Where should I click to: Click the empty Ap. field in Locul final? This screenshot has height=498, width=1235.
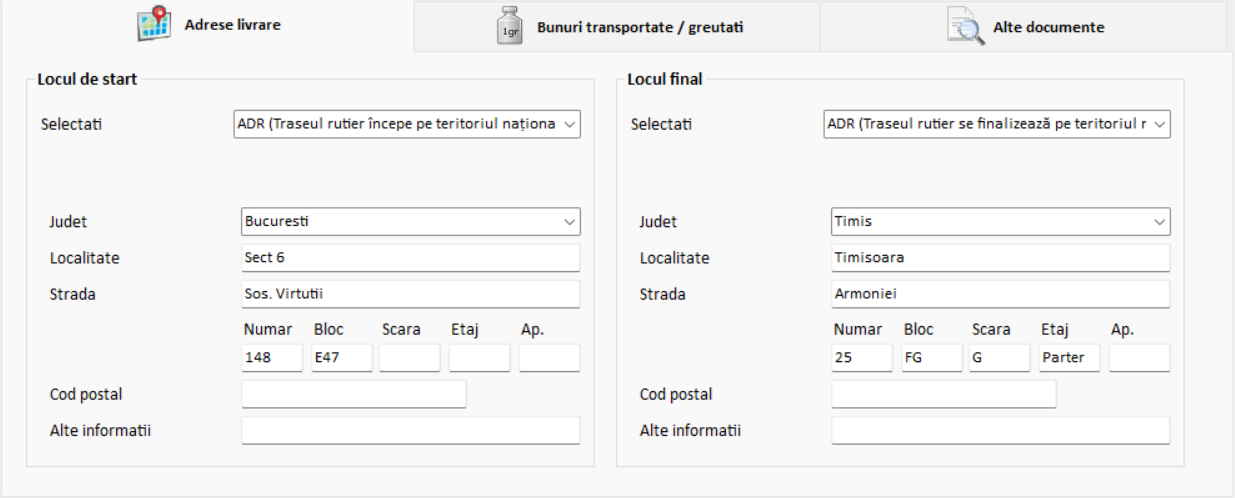[1139, 358]
